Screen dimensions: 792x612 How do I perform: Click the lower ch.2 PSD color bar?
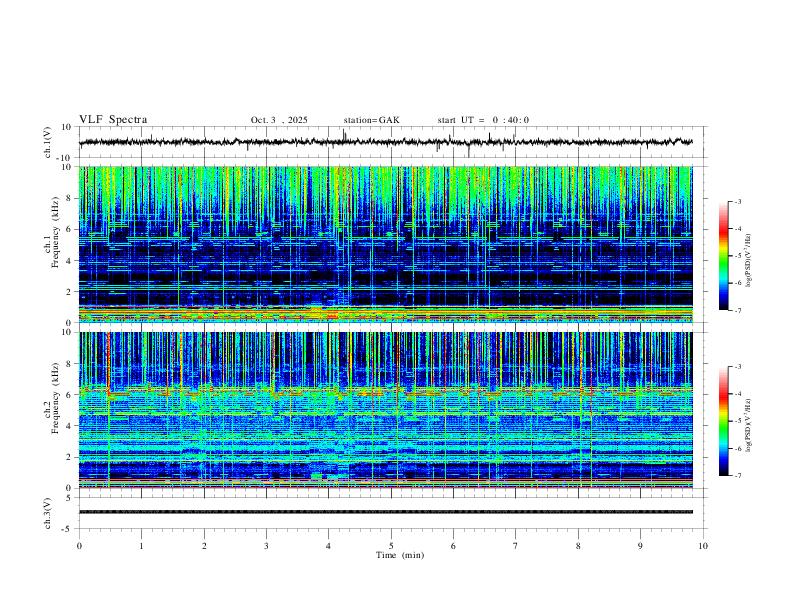pyautogui.click(x=724, y=421)
